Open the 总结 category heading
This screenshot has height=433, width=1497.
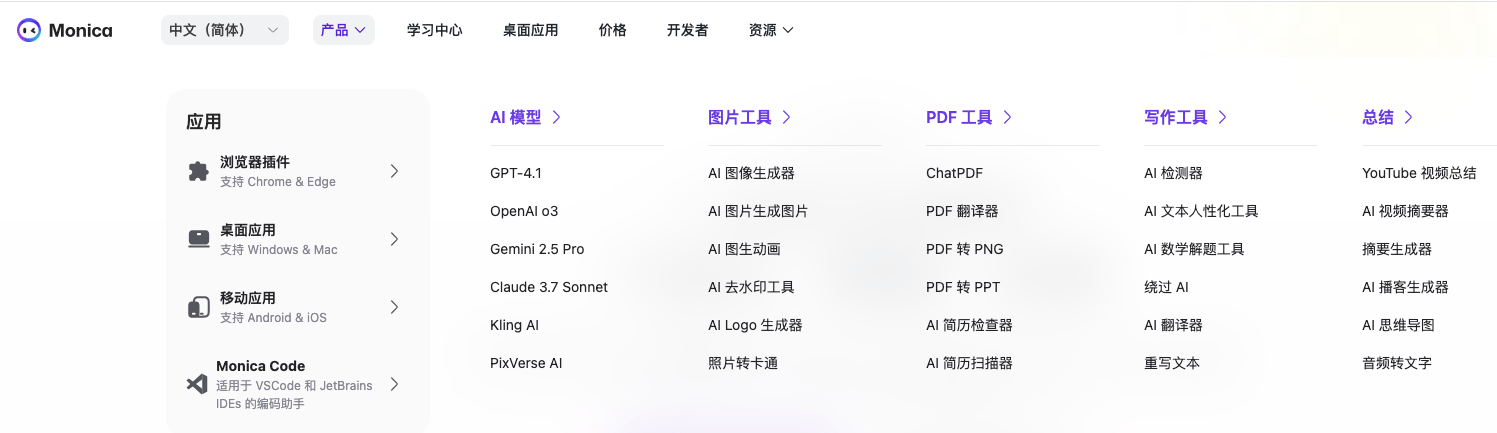(1388, 117)
